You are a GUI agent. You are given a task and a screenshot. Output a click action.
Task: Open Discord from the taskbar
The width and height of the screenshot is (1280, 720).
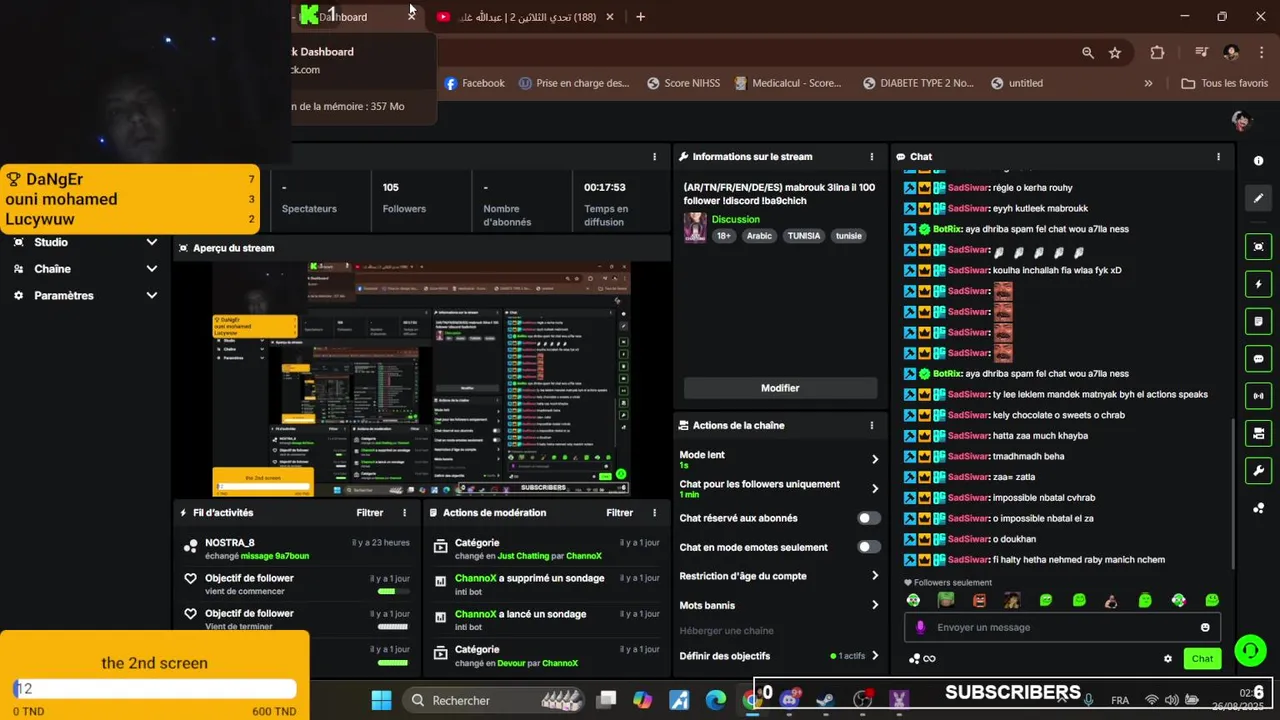pos(789,699)
